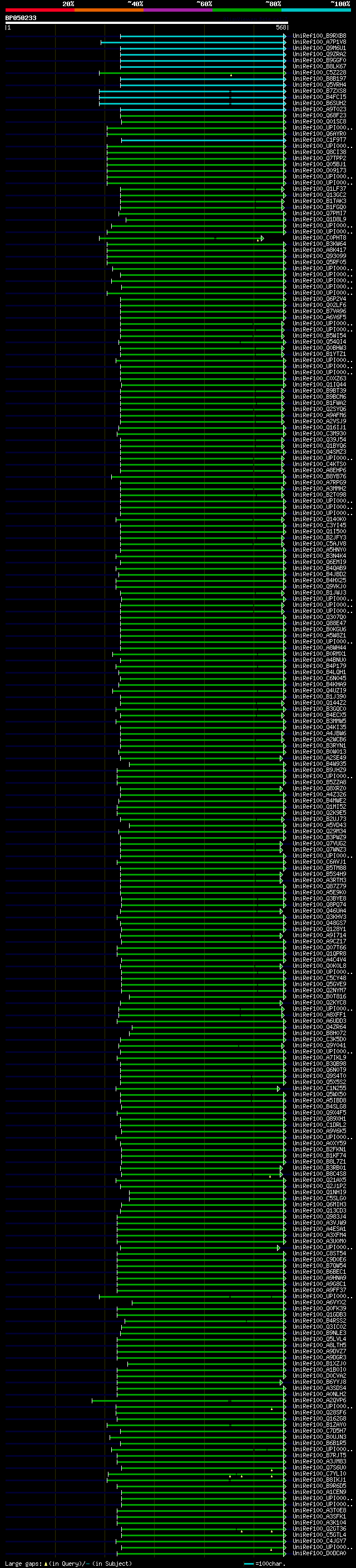Select the UniRef100_C5SLG0 label

[x=319, y=1198]
